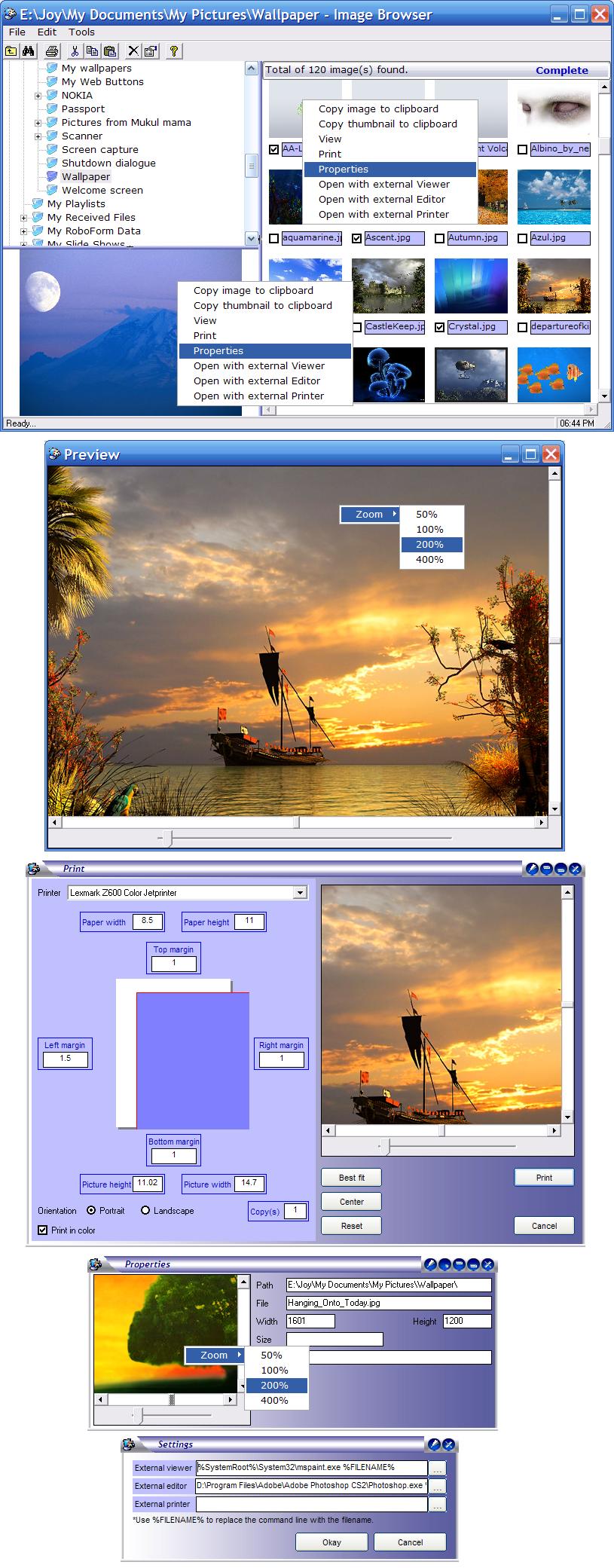614x1568 pixels.
Task: Click the External printer path input field
Action: point(312,1504)
